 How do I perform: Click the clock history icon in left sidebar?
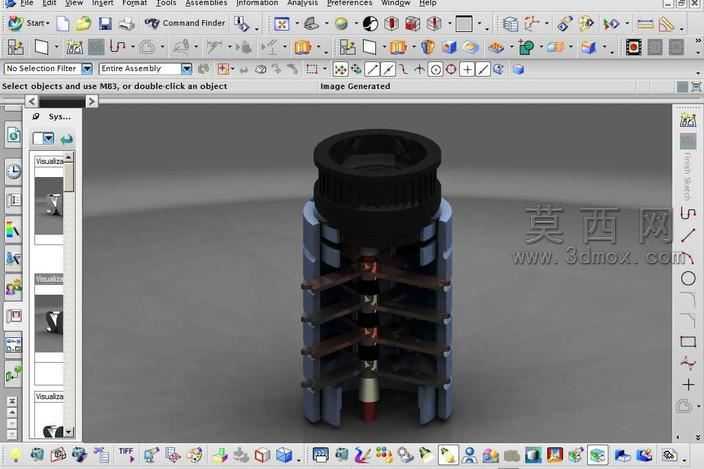pyautogui.click(x=13, y=171)
